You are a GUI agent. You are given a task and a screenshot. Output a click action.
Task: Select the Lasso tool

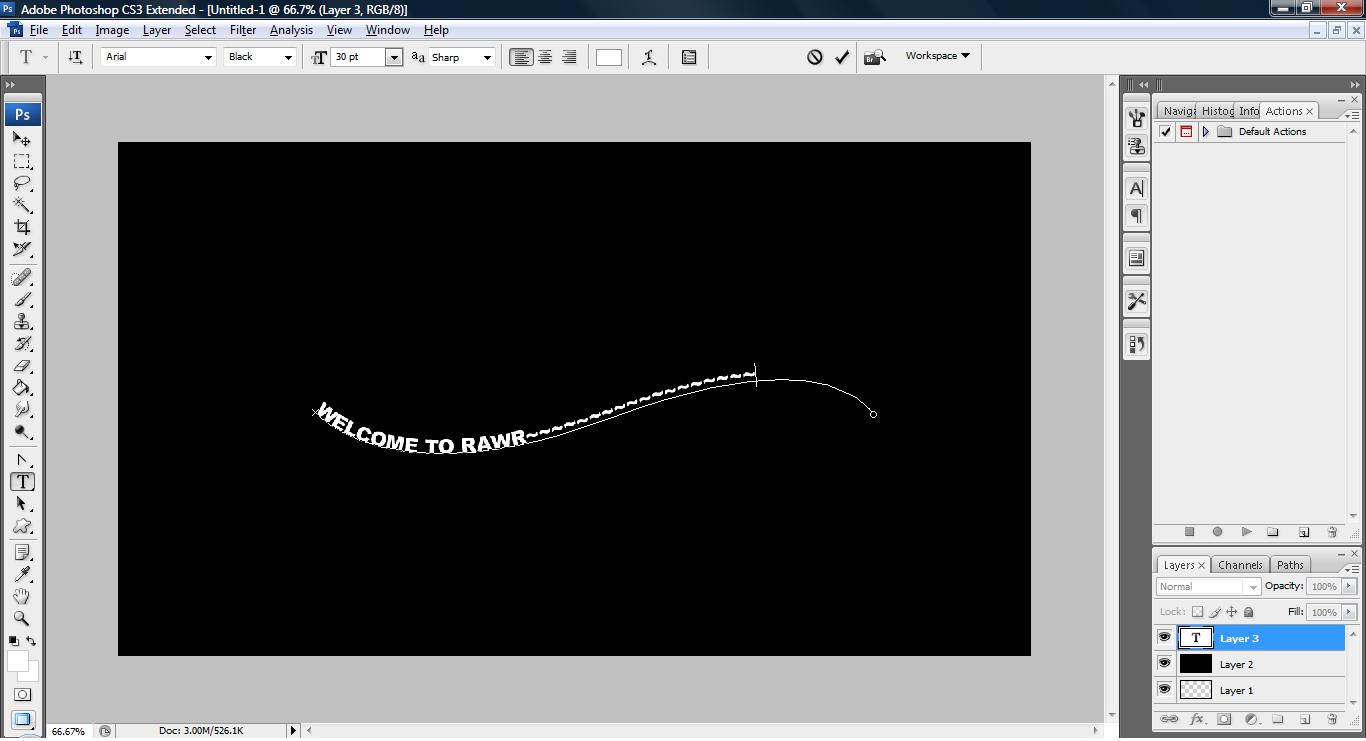click(22, 183)
